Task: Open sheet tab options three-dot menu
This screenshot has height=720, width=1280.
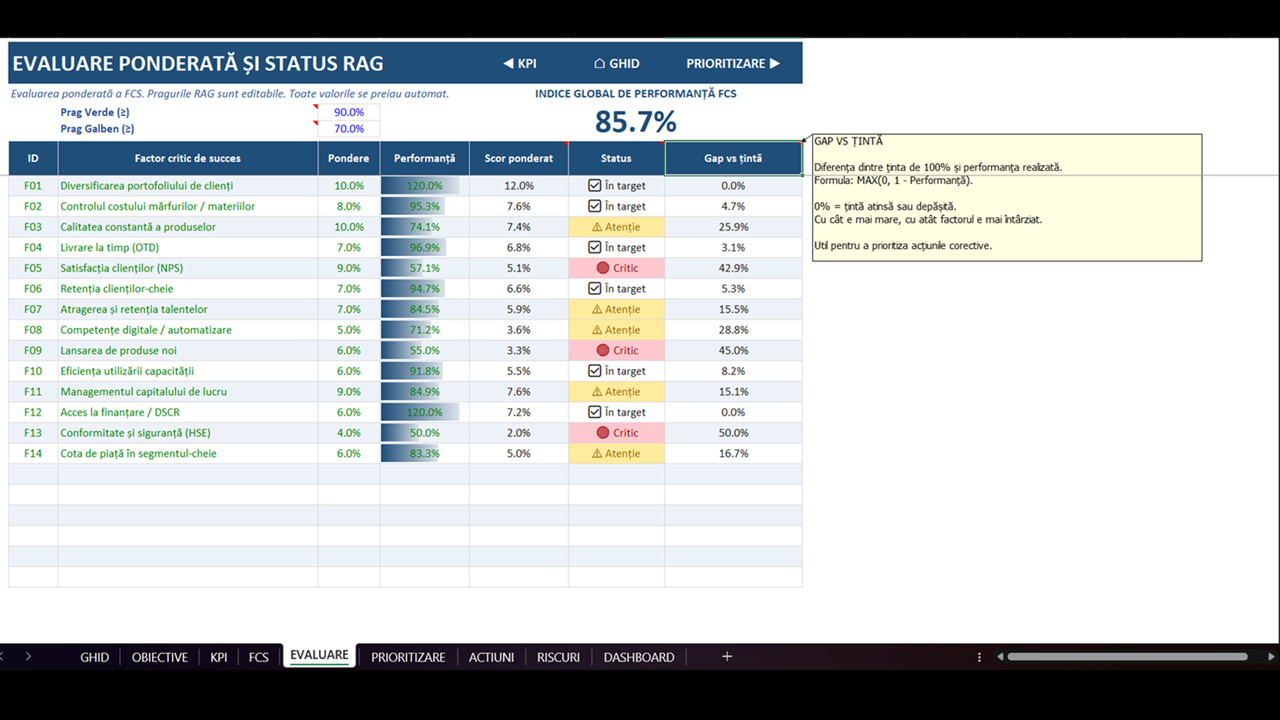Action: point(979,657)
